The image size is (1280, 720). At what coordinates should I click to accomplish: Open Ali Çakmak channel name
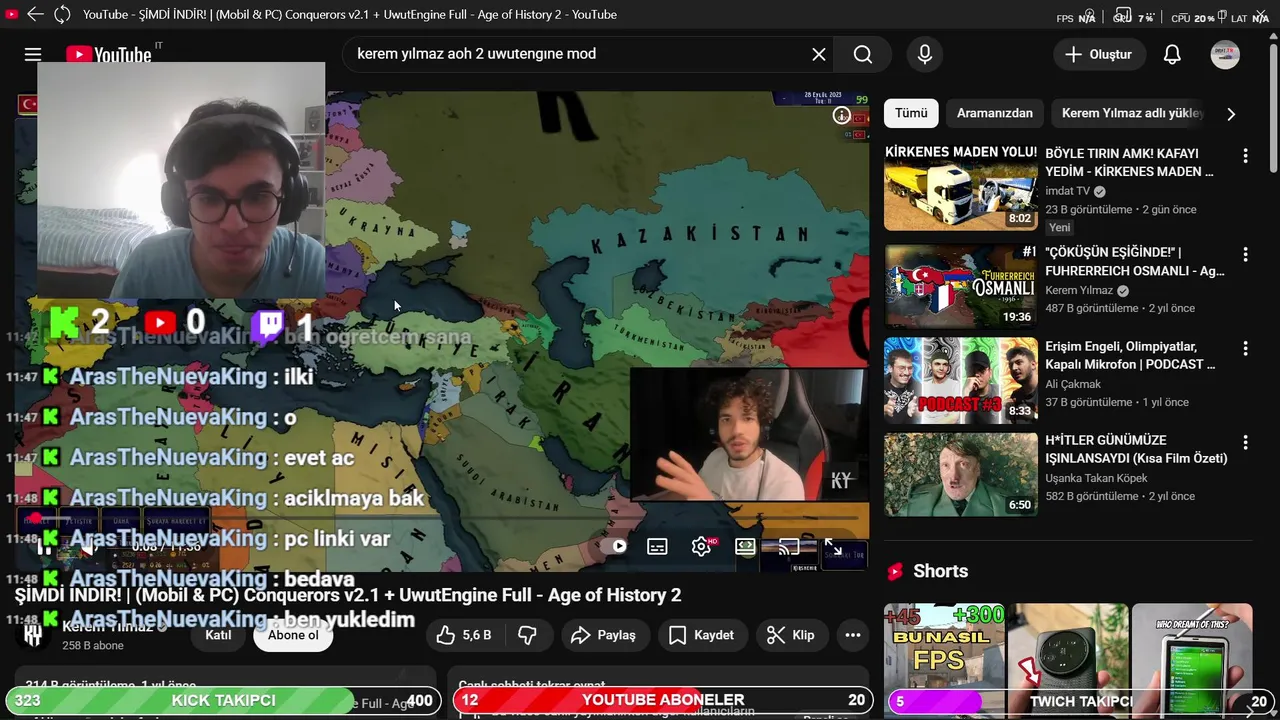point(1073,384)
